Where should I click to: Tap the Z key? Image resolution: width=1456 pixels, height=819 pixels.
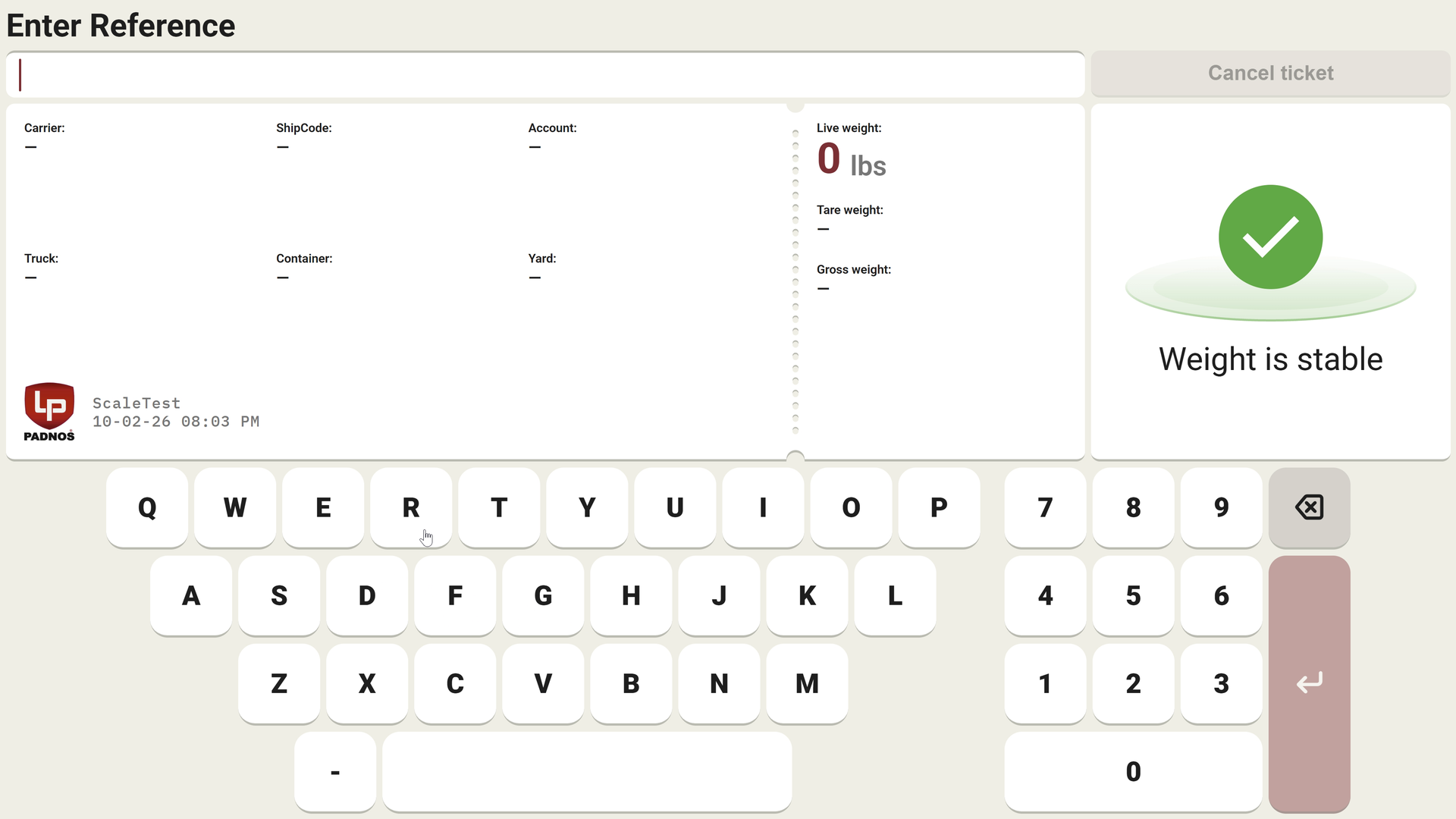click(x=279, y=683)
